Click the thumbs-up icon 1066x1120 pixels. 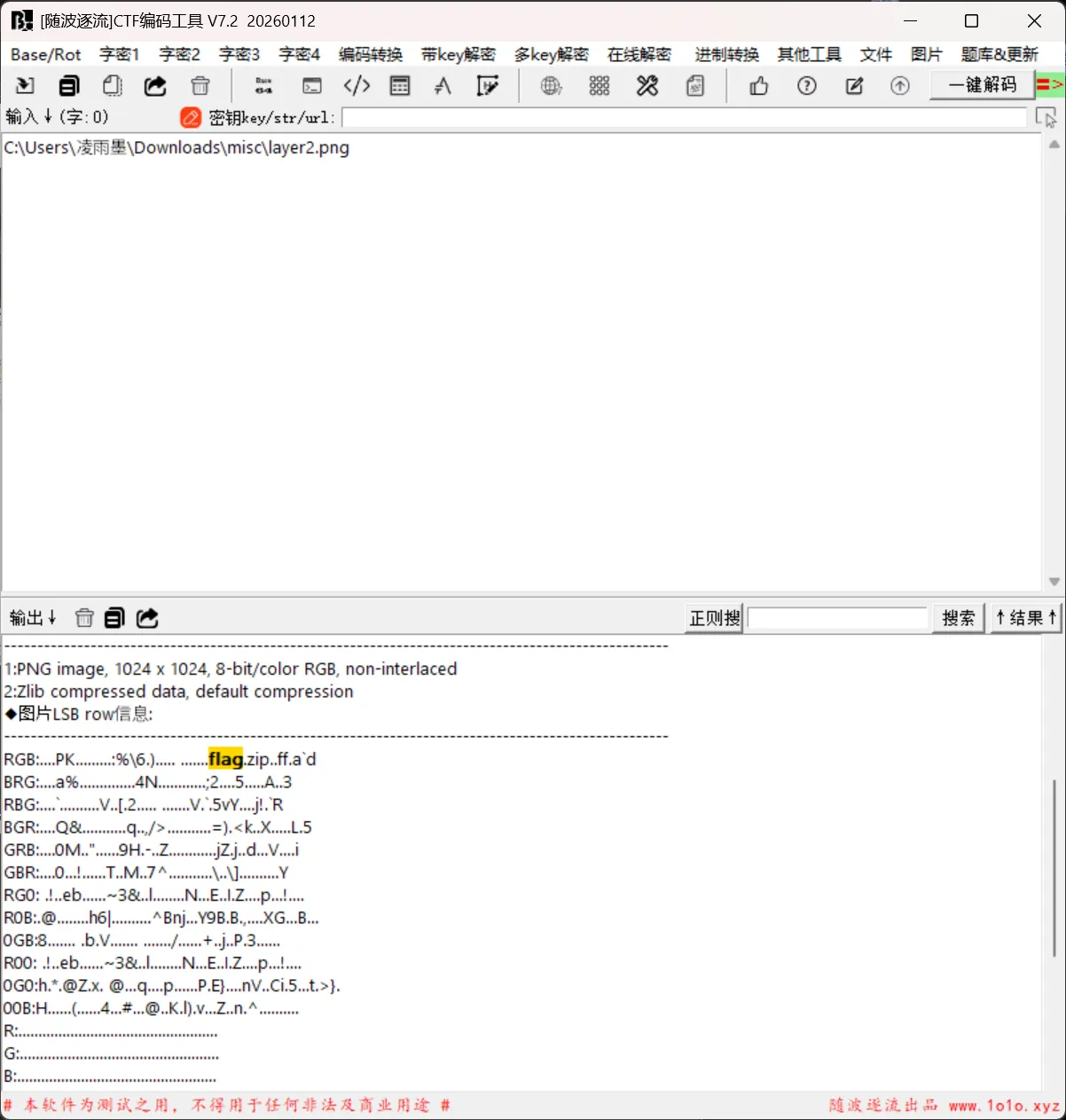click(759, 85)
